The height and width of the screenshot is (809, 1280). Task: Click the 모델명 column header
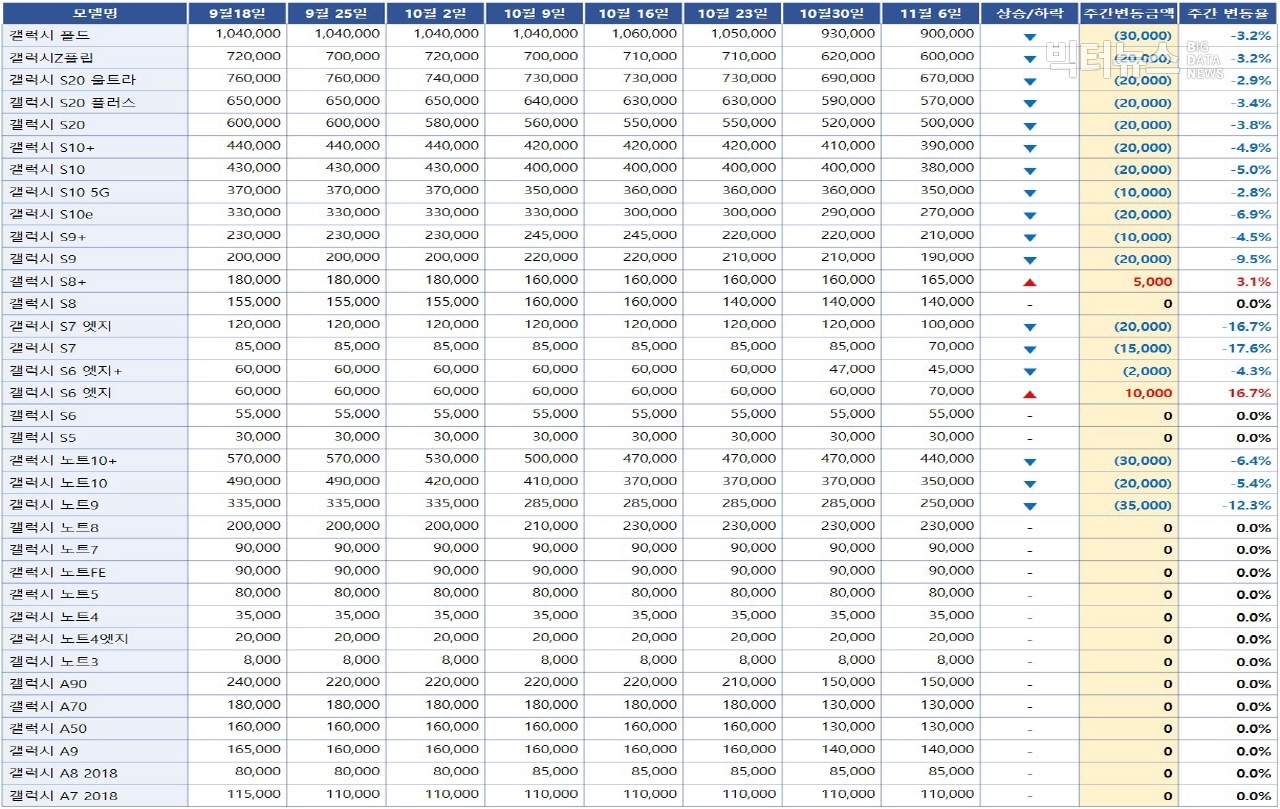point(94,13)
